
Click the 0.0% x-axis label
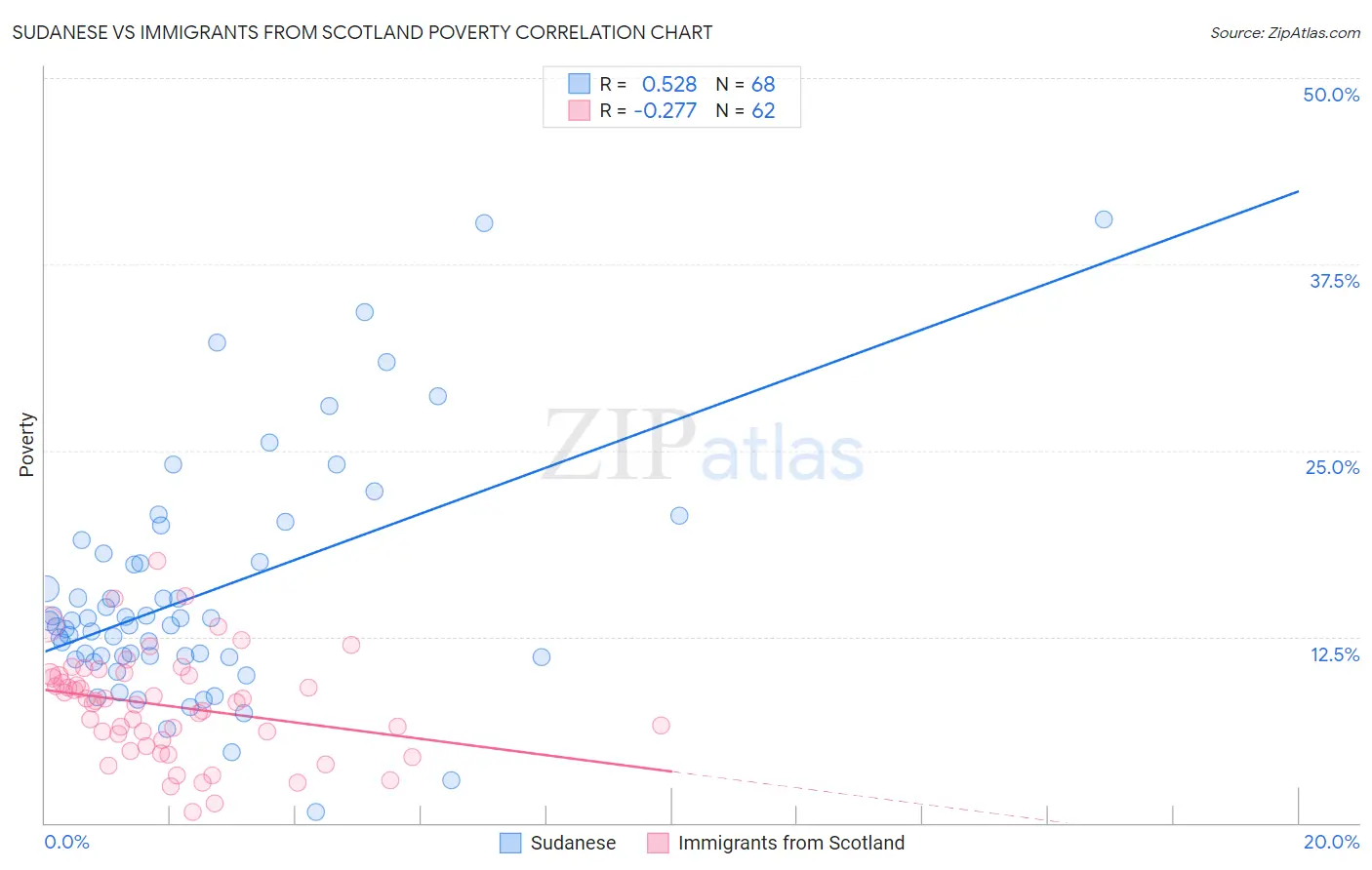(x=66, y=842)
